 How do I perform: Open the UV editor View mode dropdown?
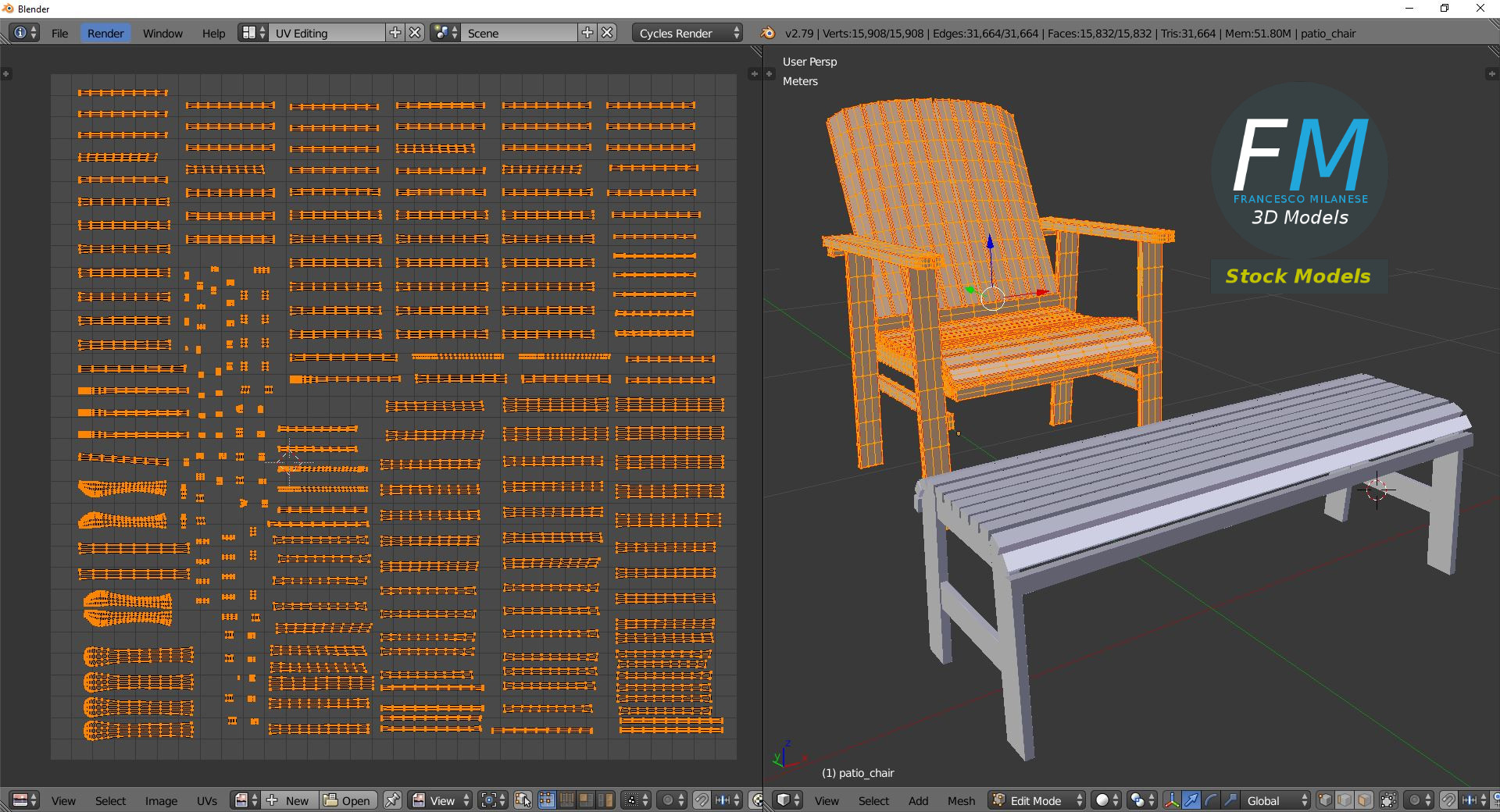(441, 800)
